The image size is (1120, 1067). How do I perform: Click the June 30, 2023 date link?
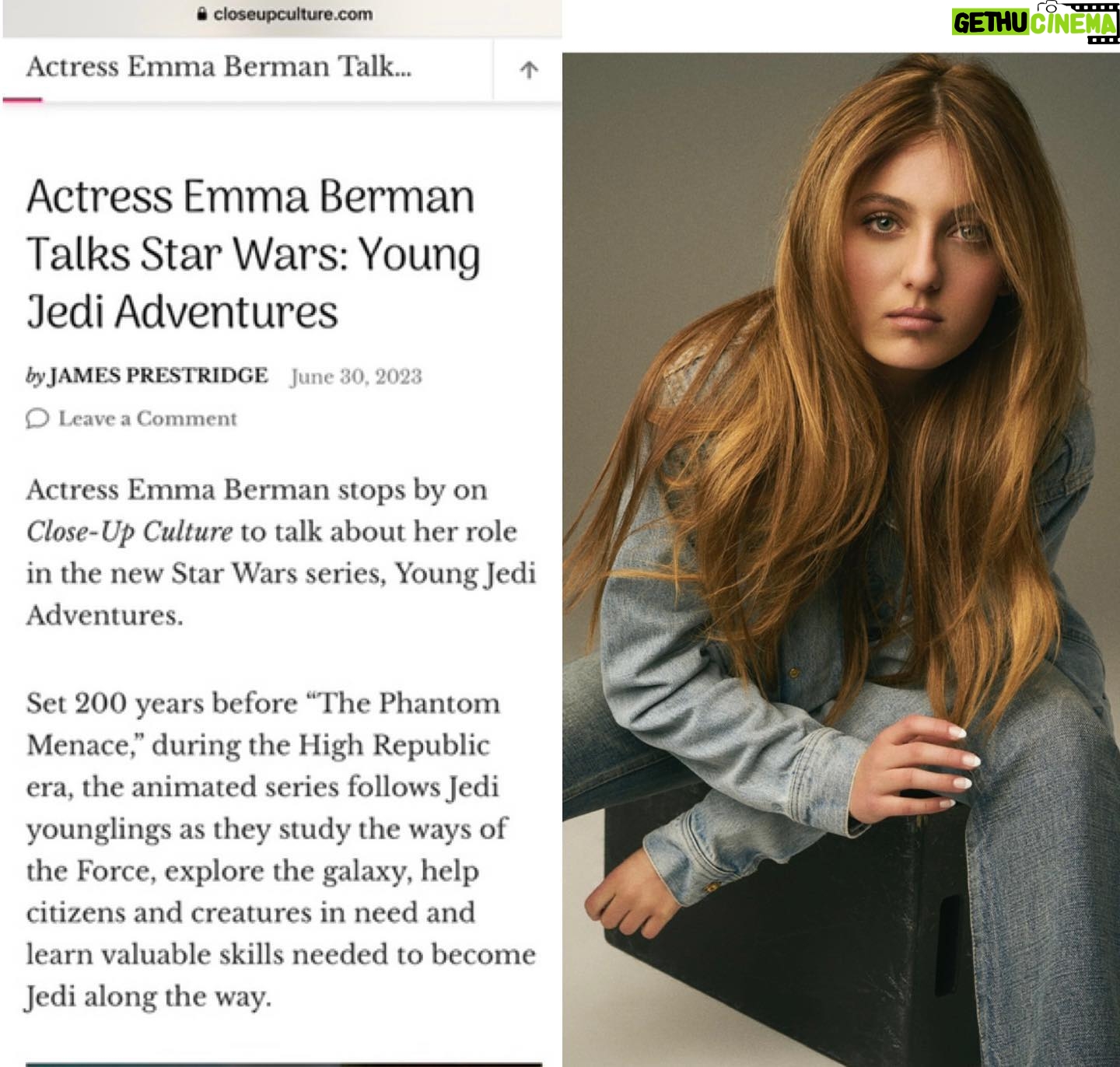point(356,376)
